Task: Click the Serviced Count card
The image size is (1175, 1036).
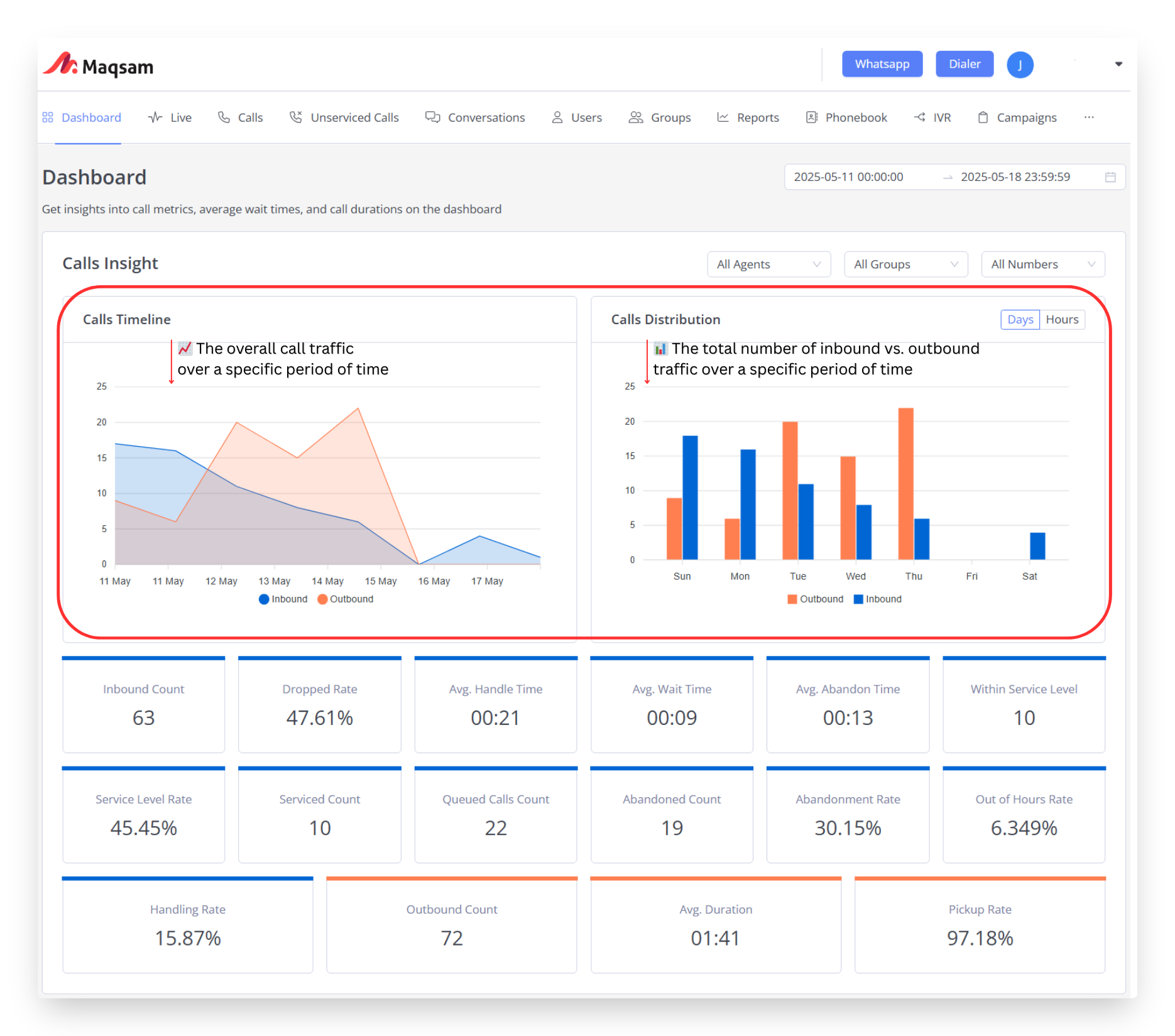Action: (x=320, y=815)
